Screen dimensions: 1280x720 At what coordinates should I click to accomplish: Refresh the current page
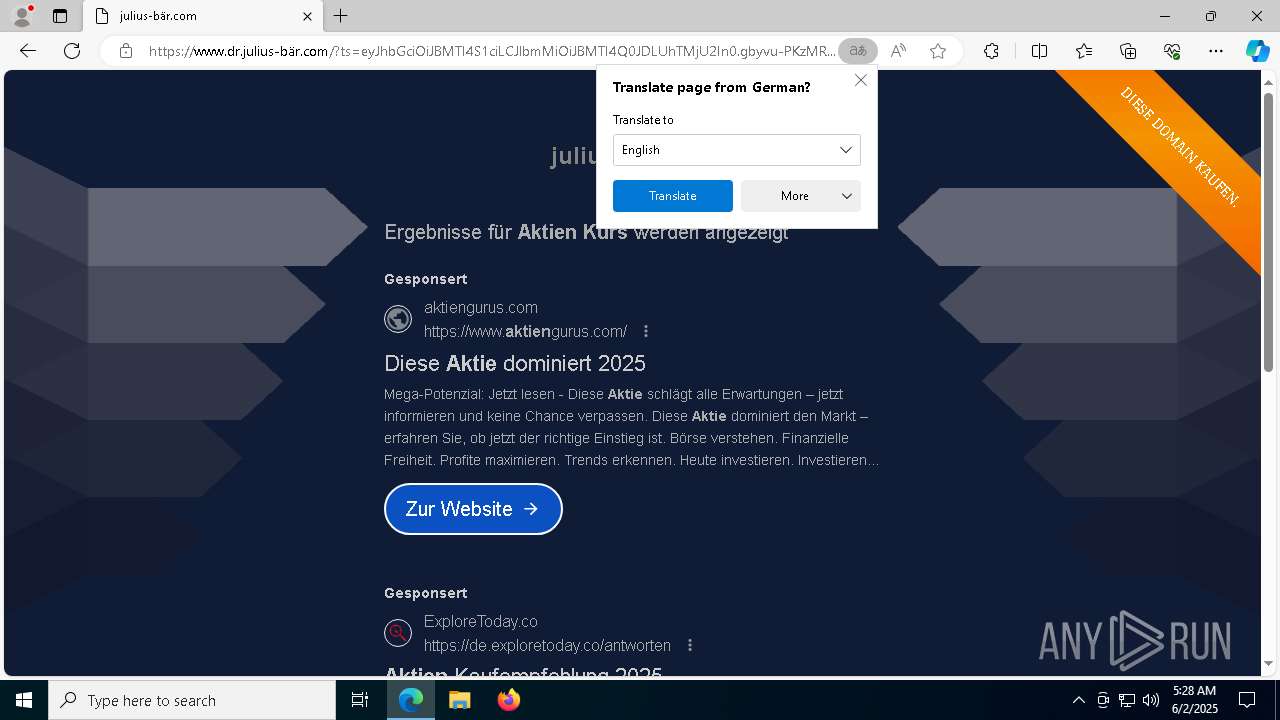click(72, 51)
